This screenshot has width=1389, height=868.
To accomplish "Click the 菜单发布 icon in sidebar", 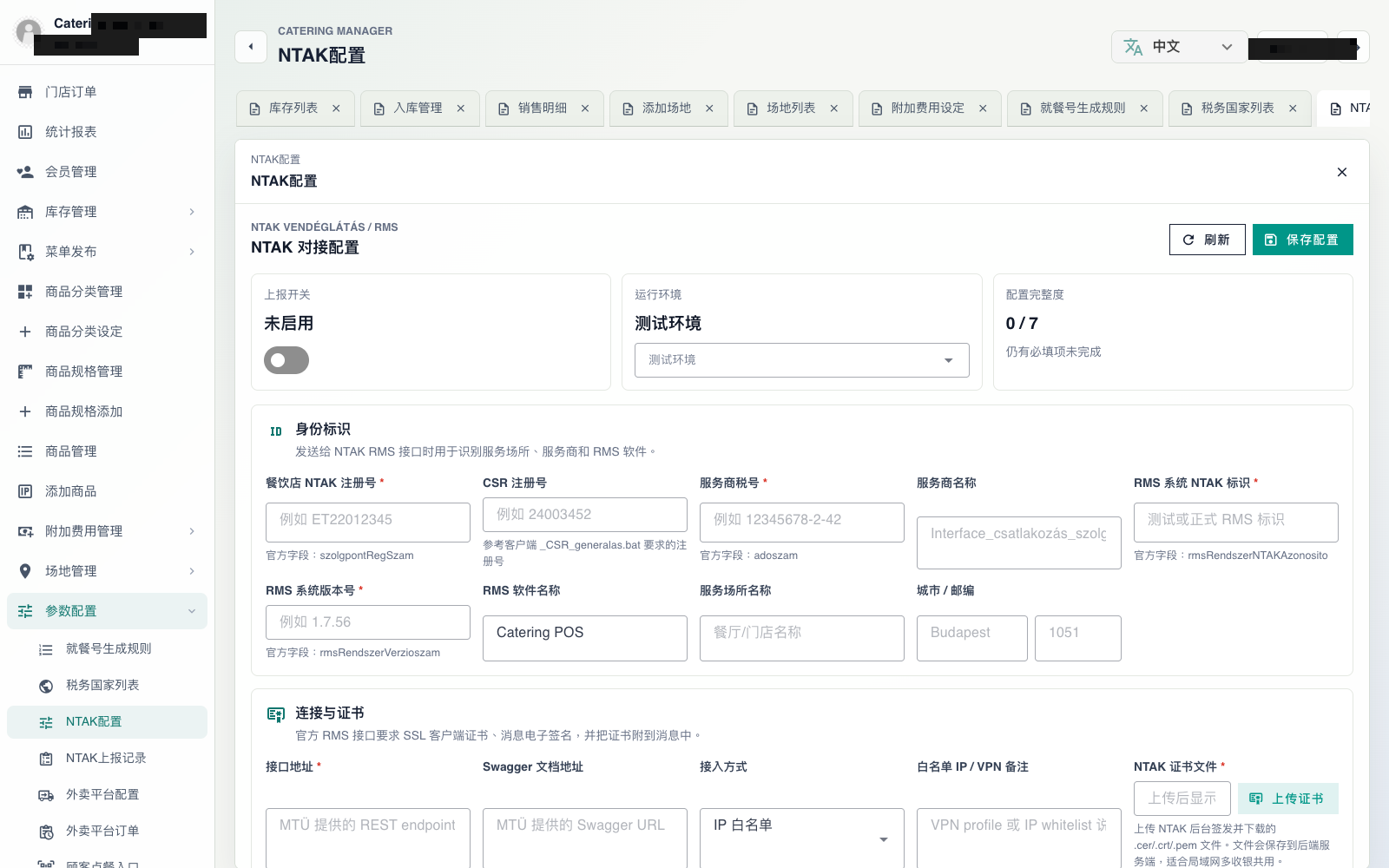I will coord(25,252).
